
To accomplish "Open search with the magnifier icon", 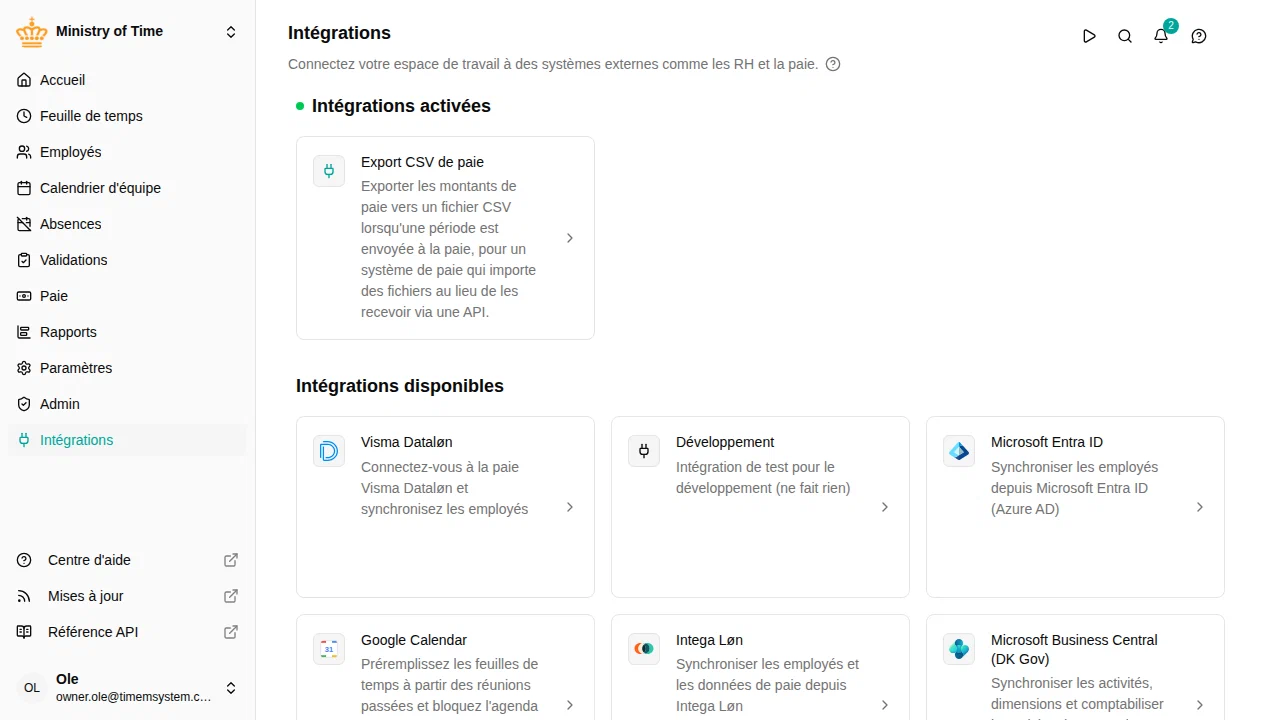I will pos(1125,36).
